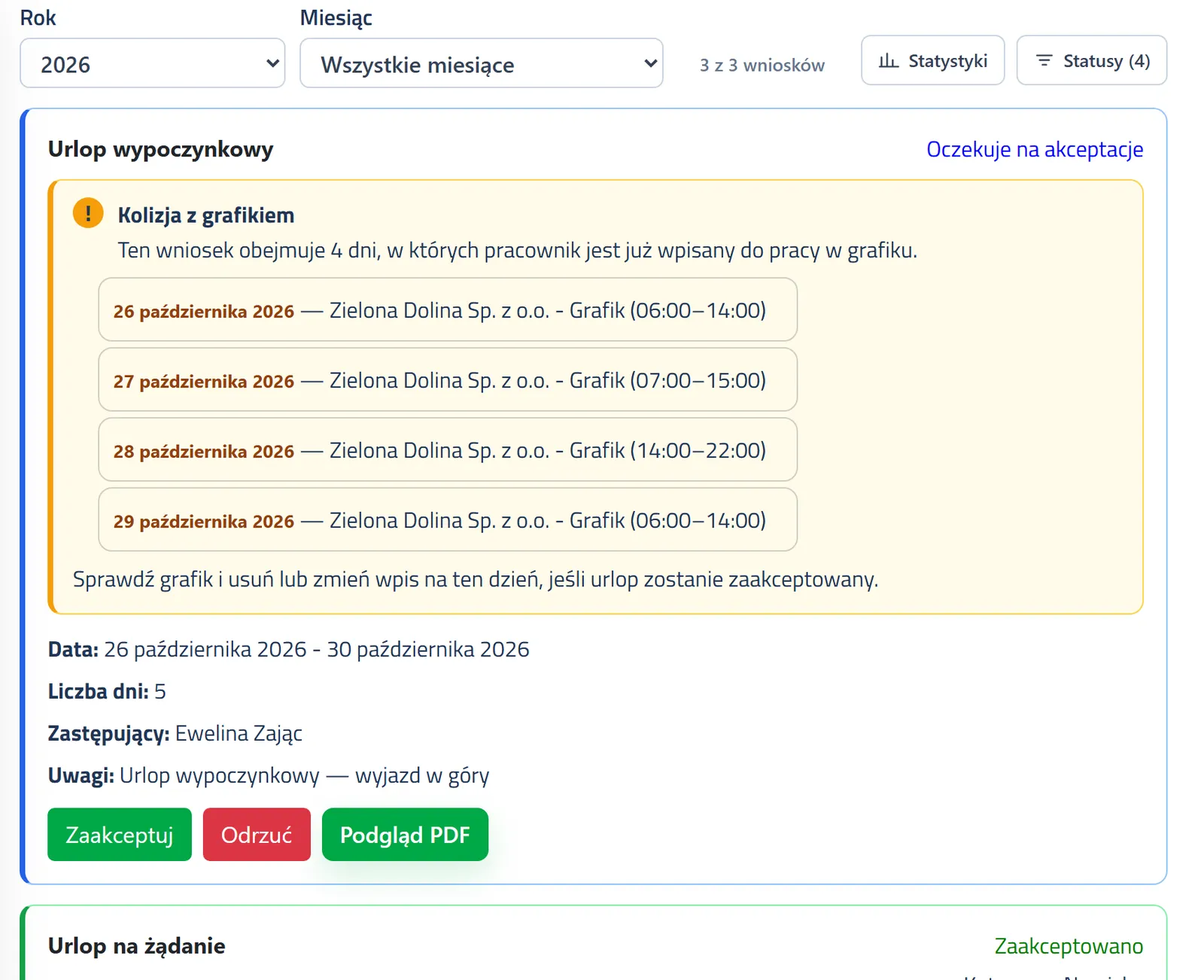
Task: Click the Liczba dni: 5 line
Action: pyautogui.click(x=107, y=691)
